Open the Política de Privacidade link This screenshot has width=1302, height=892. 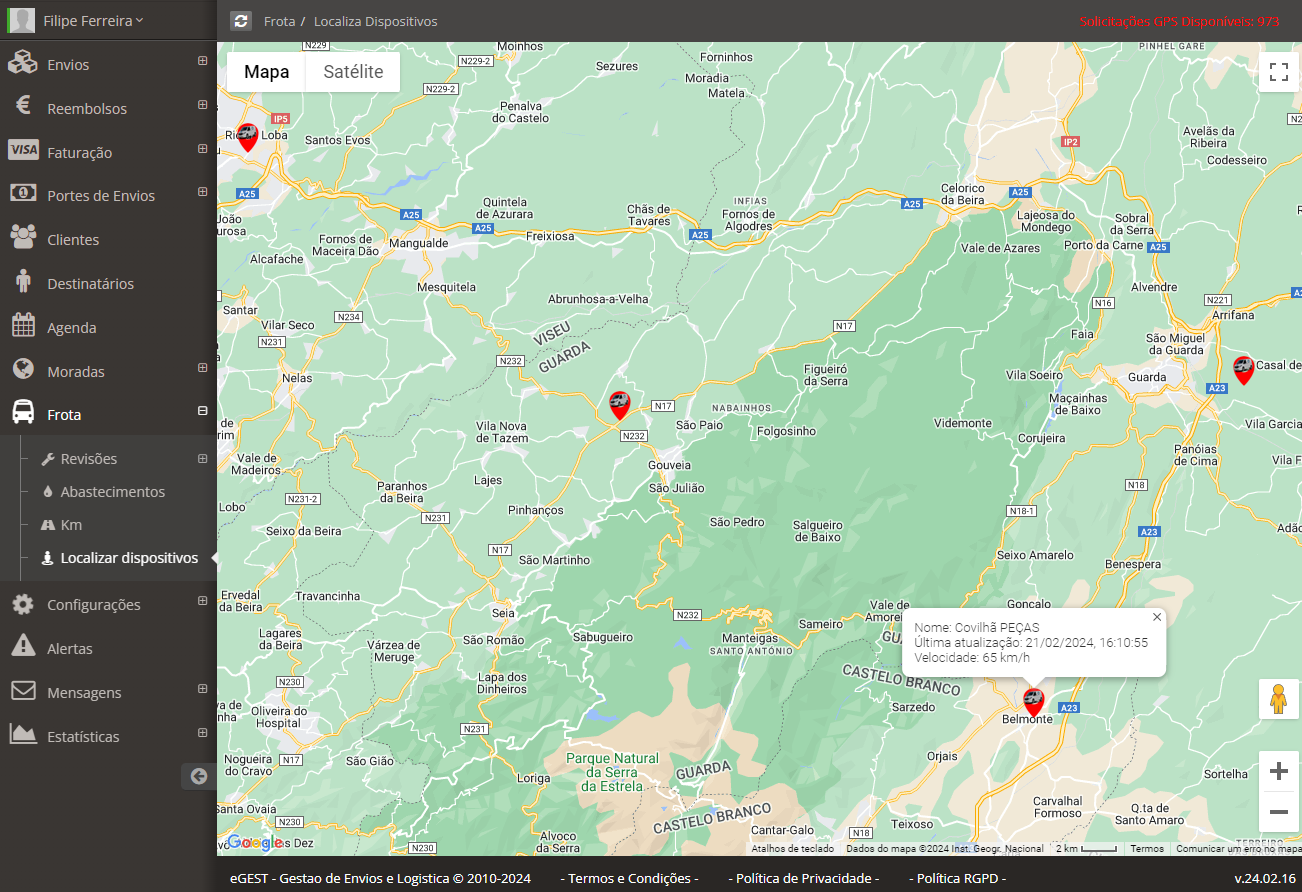[x=804, y=878]
